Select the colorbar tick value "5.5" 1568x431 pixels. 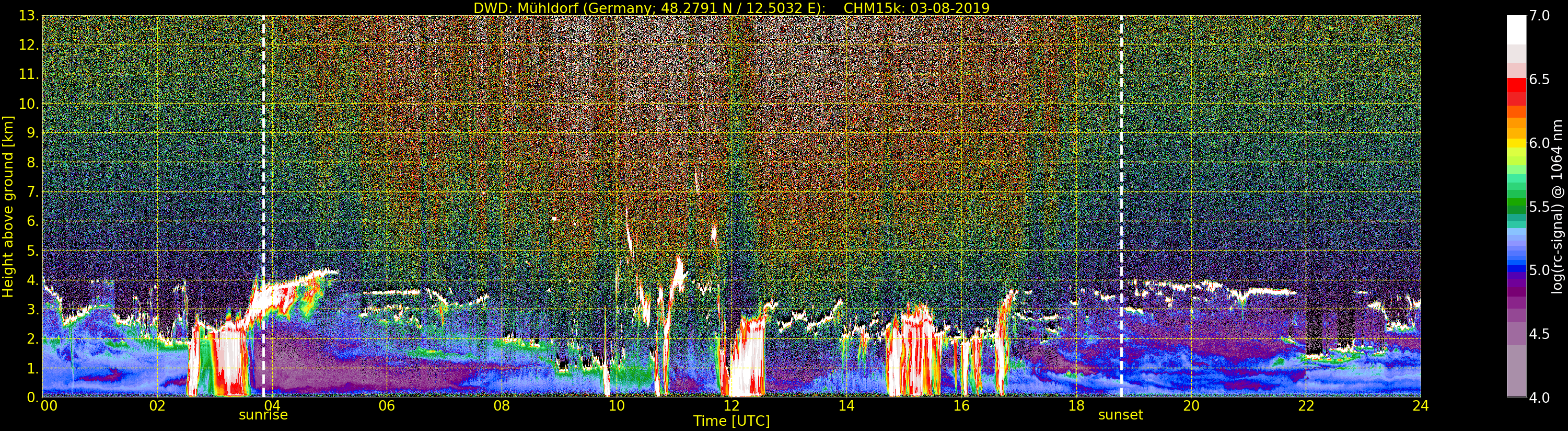point(1539,207)
